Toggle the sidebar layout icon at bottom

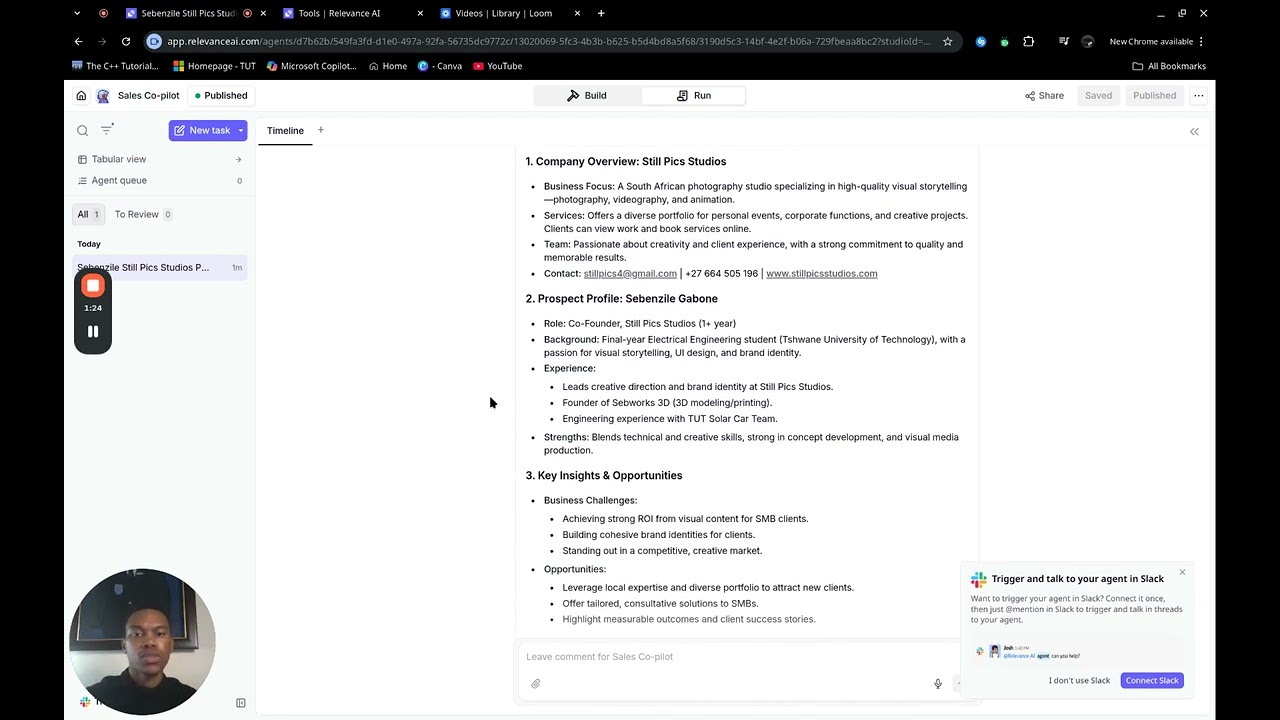(241, 703)
